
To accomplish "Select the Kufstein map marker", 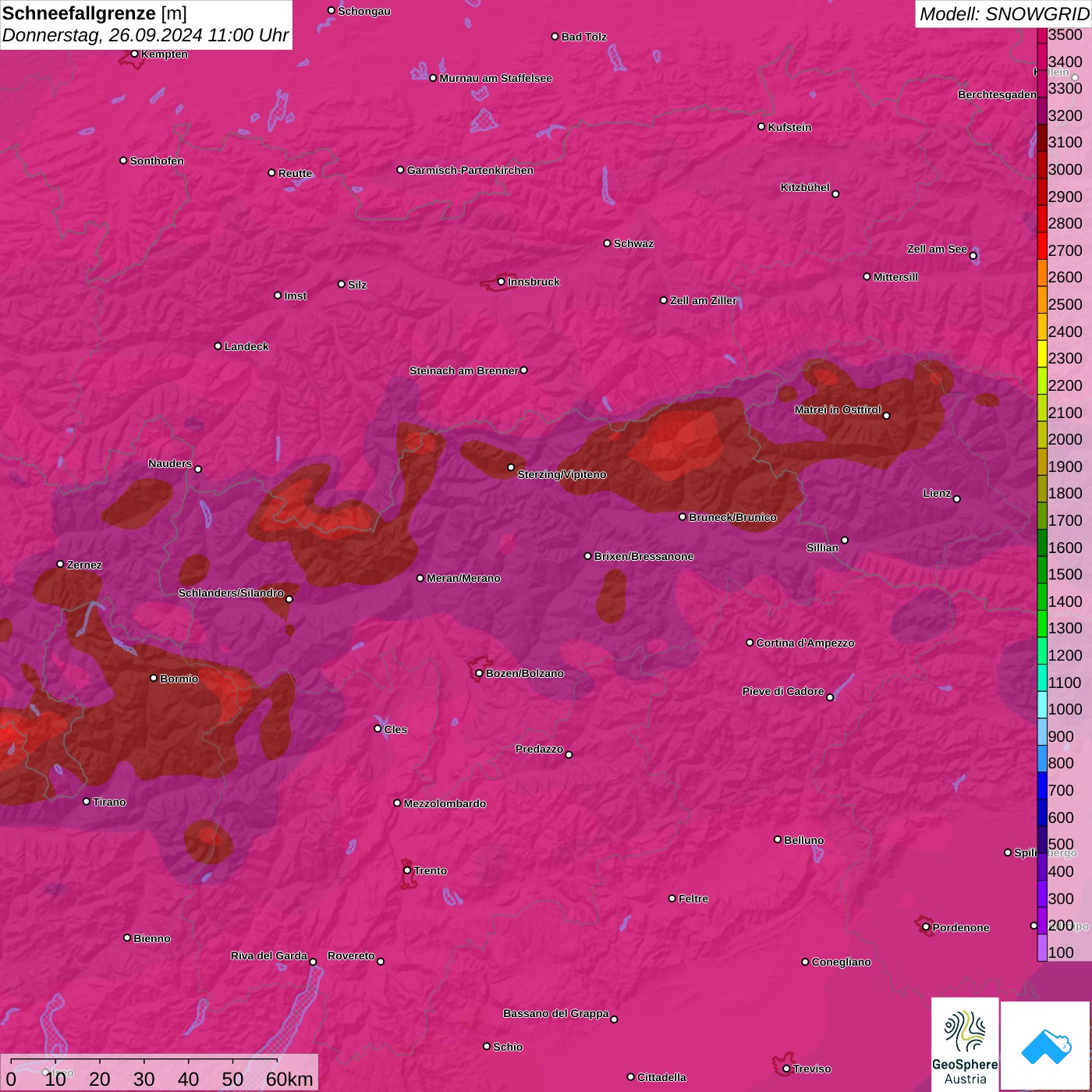I will coord(762,126).
